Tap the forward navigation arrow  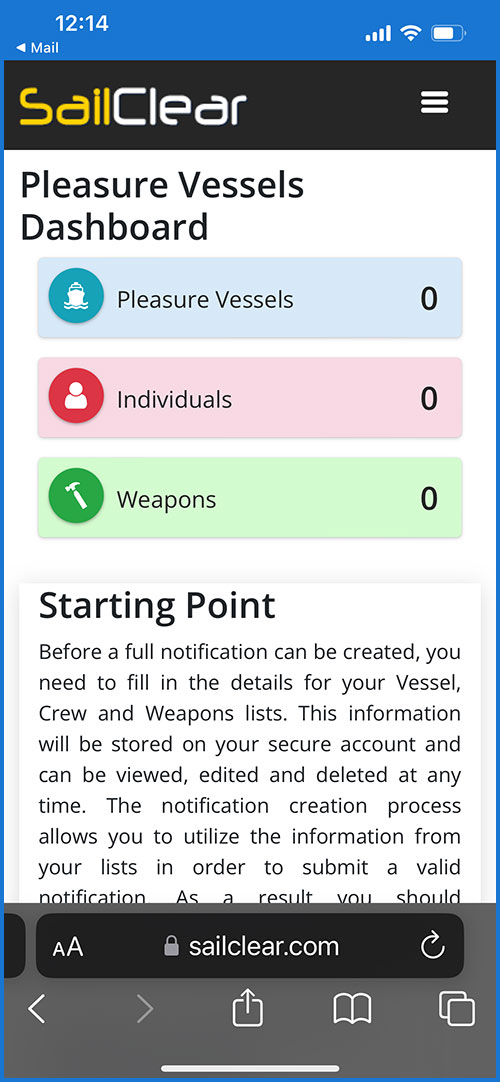click(x=145, y=1010)
